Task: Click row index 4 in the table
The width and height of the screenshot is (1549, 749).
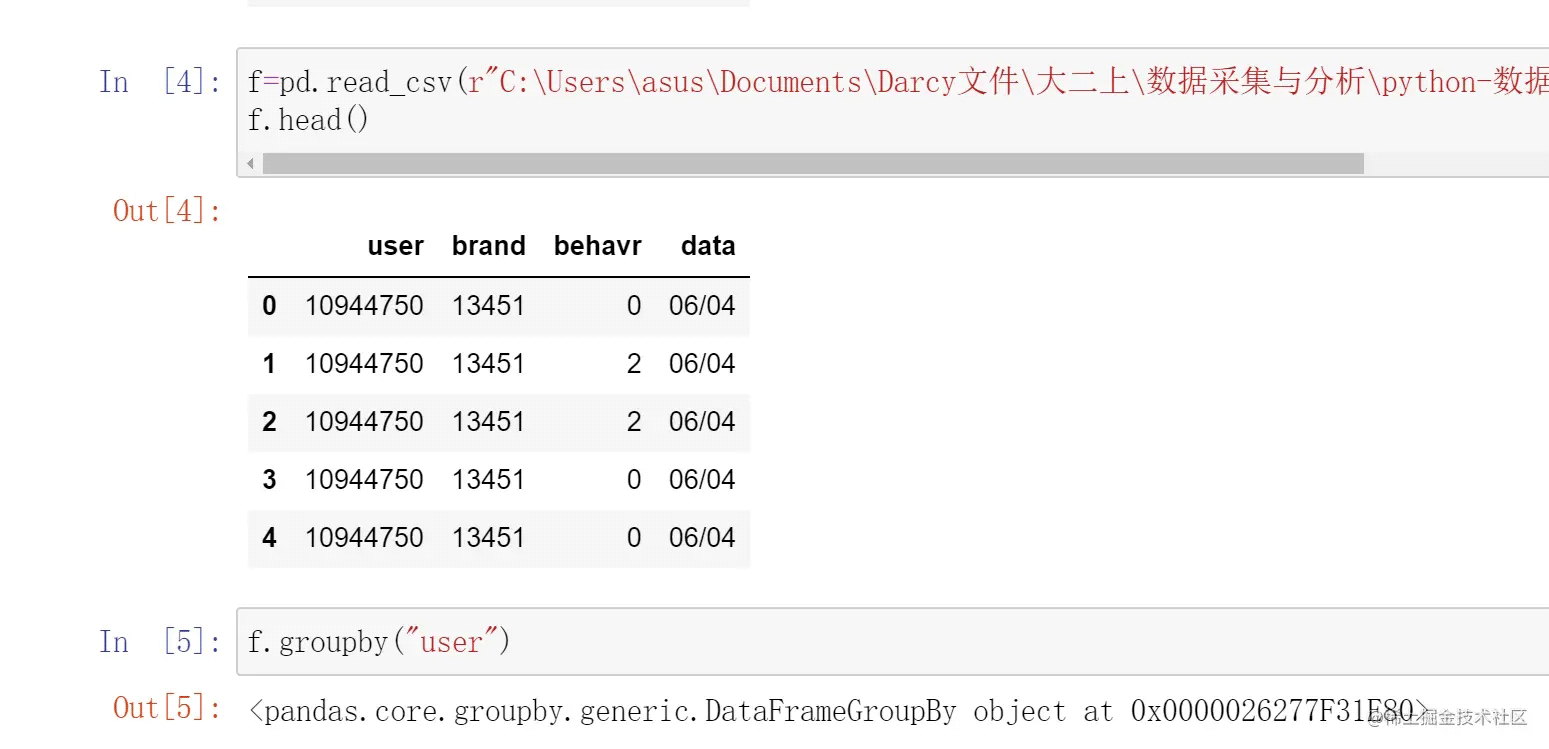Action: point(269,538)
